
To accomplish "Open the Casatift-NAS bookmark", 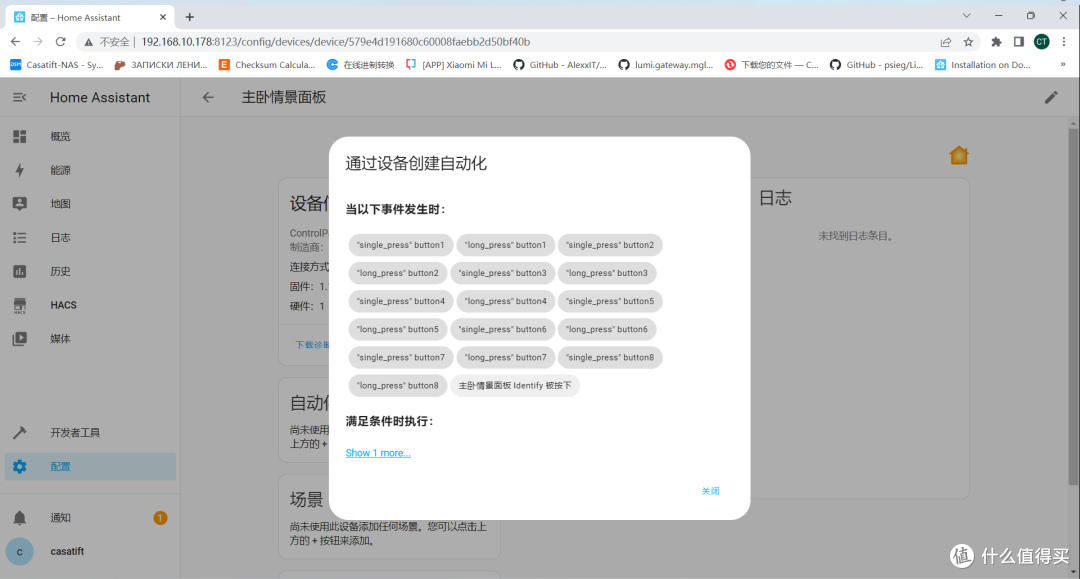I will [x=56, y=65].
